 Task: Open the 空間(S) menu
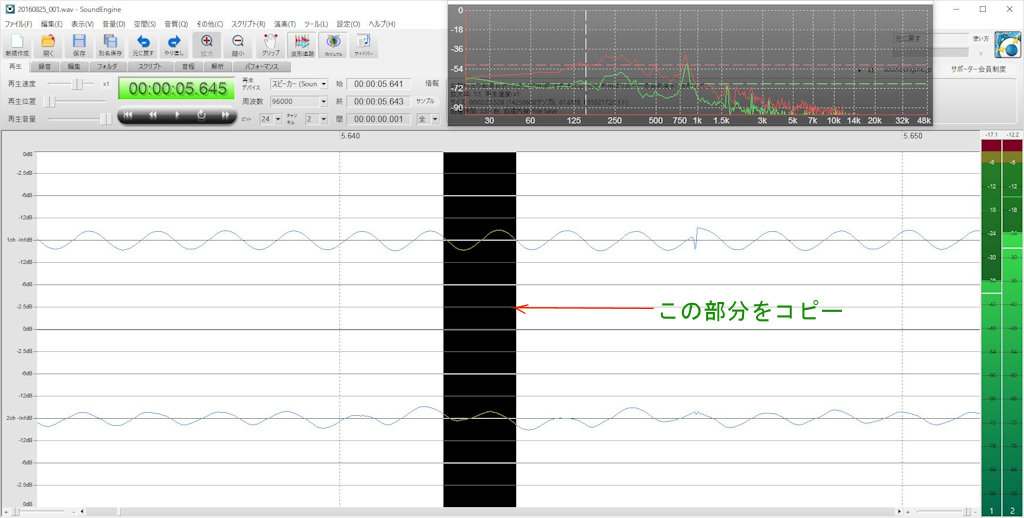coord(144,24)
